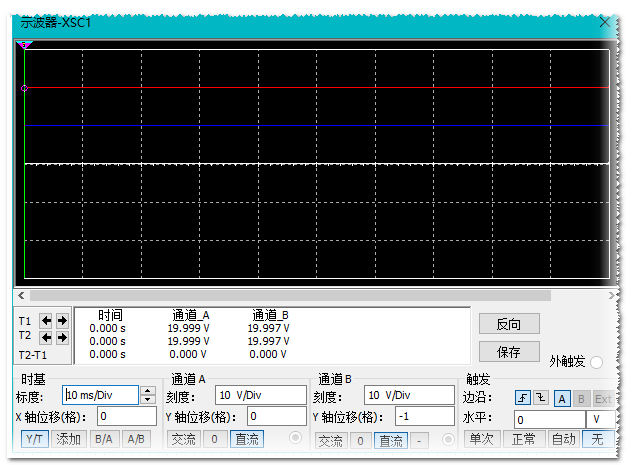Open the trigger level unit V dropdown
This screenshot has width=633, height=465.
(x=601, y=420)
